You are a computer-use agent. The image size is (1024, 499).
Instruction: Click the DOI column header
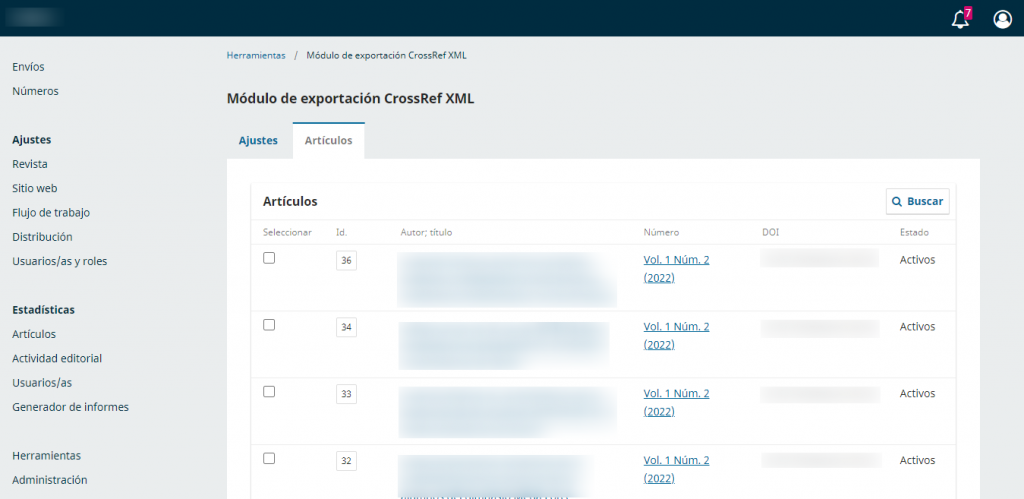click(x=771, y=232)
